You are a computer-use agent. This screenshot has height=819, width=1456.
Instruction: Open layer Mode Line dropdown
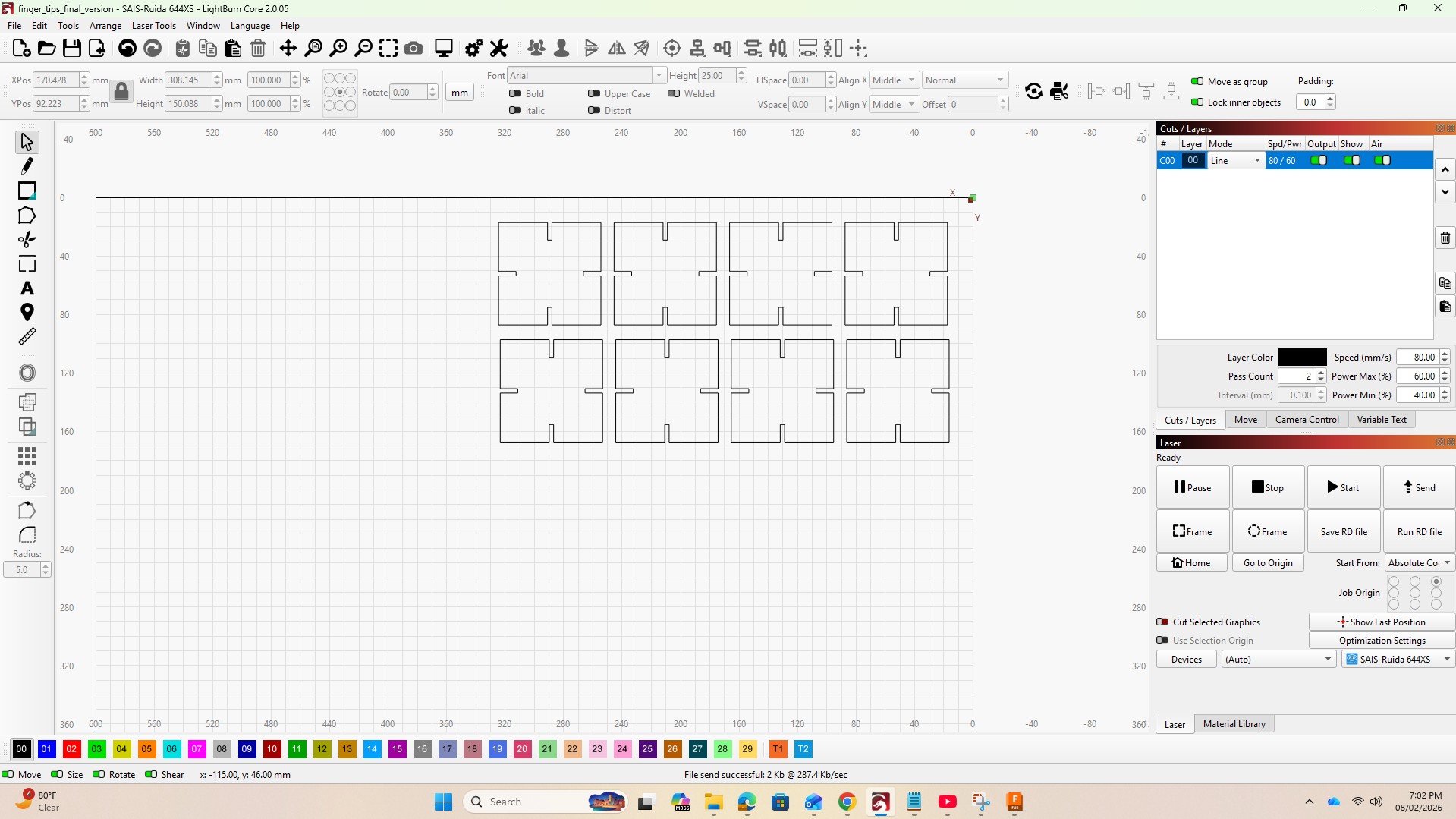tap(1235, 161)
